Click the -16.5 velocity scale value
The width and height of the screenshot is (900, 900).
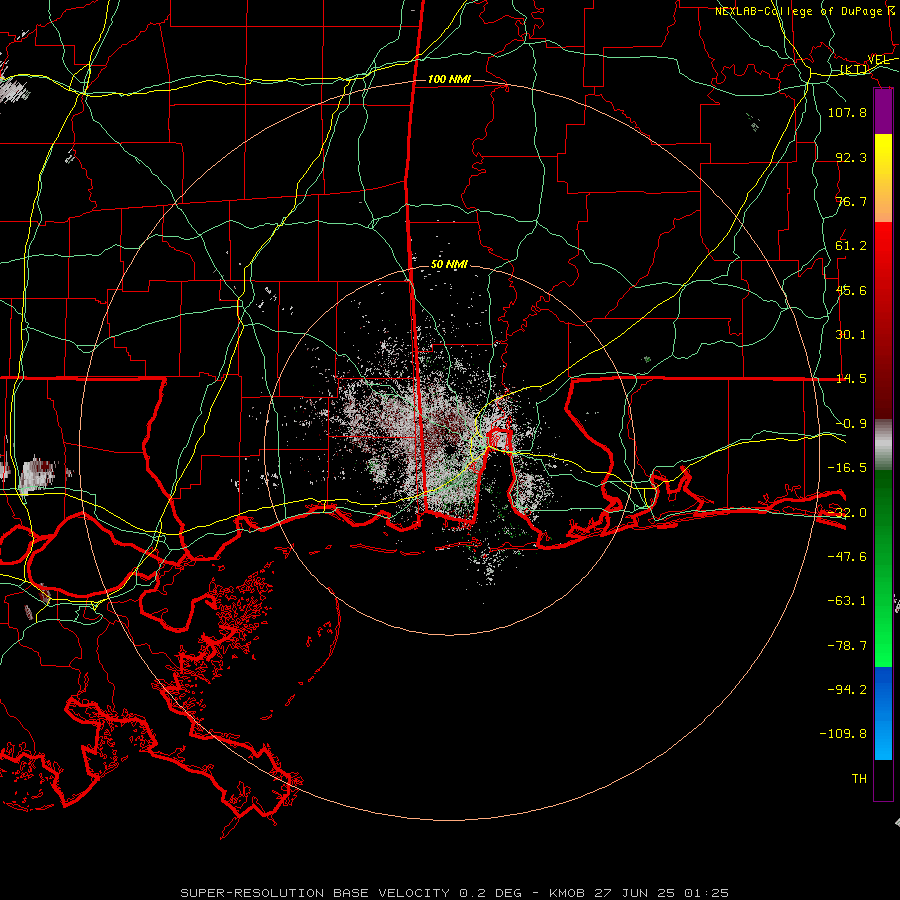click(x=847, y=468)
